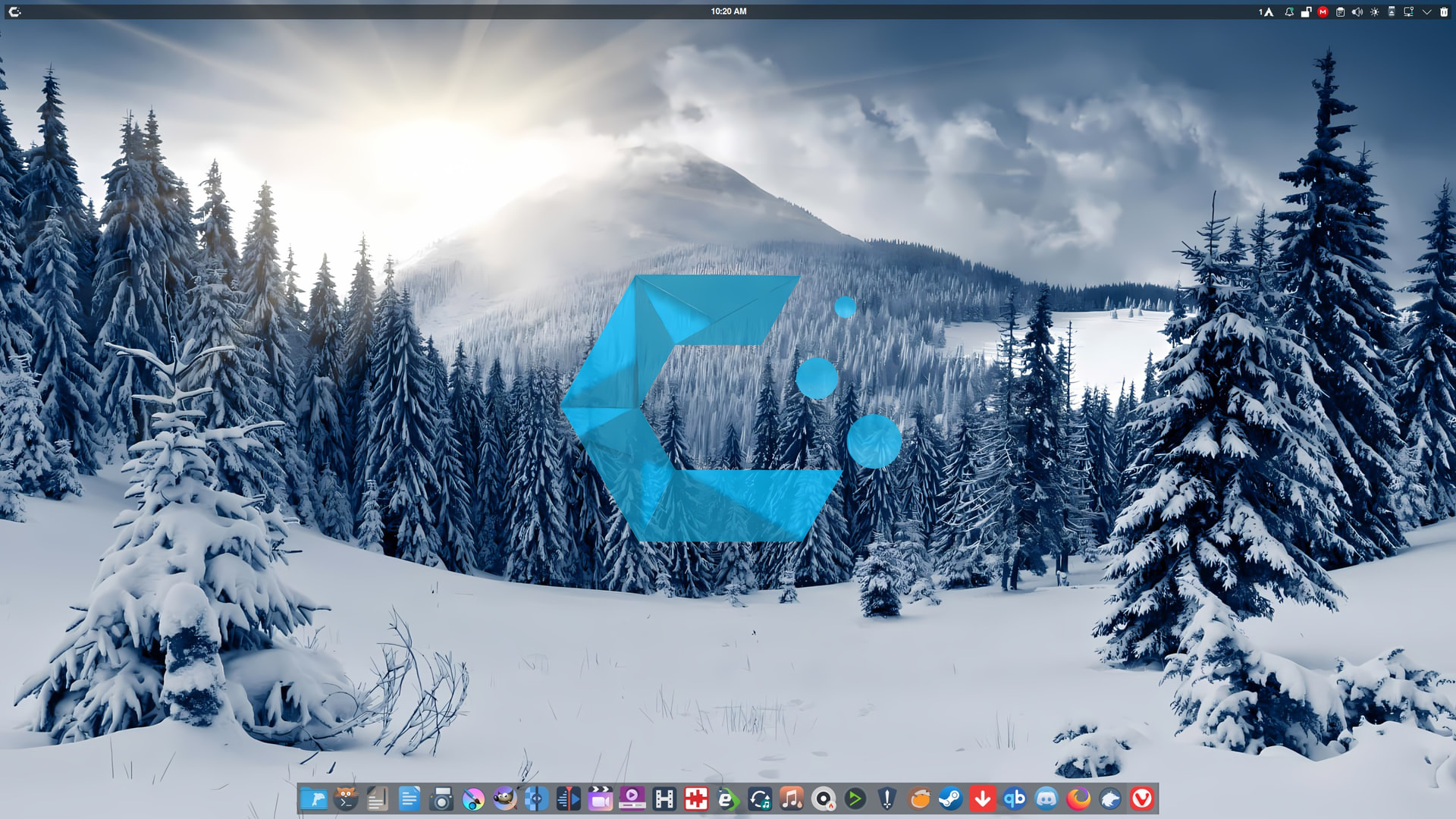Open Steam from the dock
Viewport: 1456px width, 819px height.
coord(950,799)
